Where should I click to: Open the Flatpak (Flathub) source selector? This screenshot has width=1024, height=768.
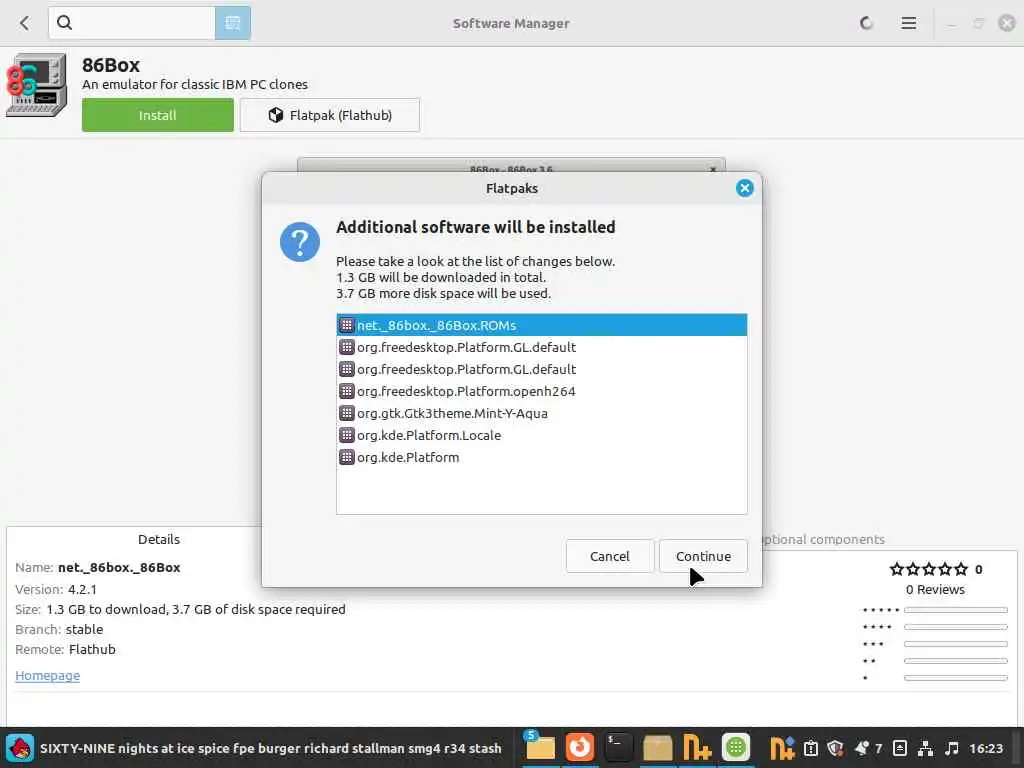pyautogui.click(x=330, y=115)
